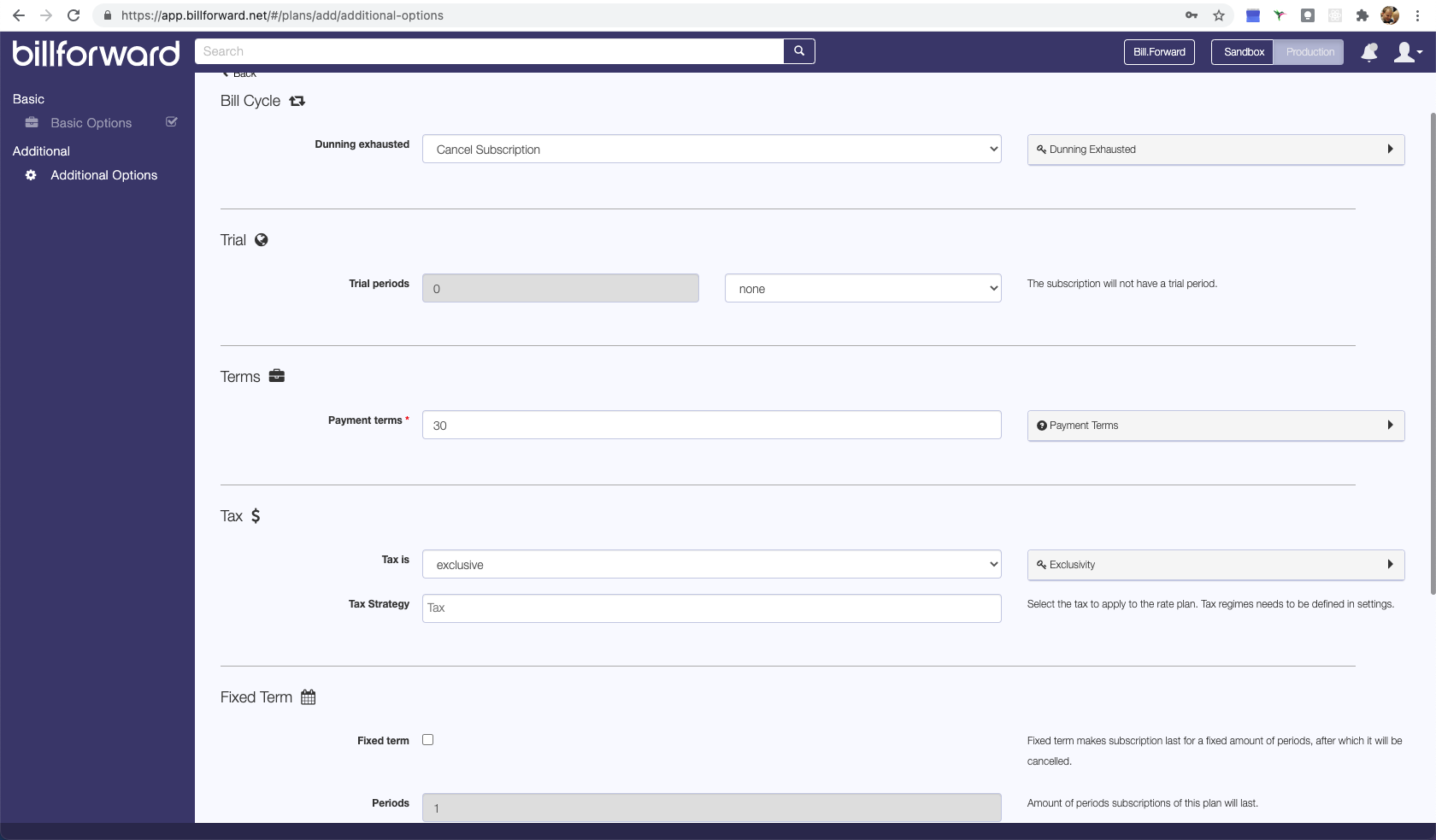Click the globe icon beside Trial
The width and height of the screenshot is (1436, 840).
point(262,240)
